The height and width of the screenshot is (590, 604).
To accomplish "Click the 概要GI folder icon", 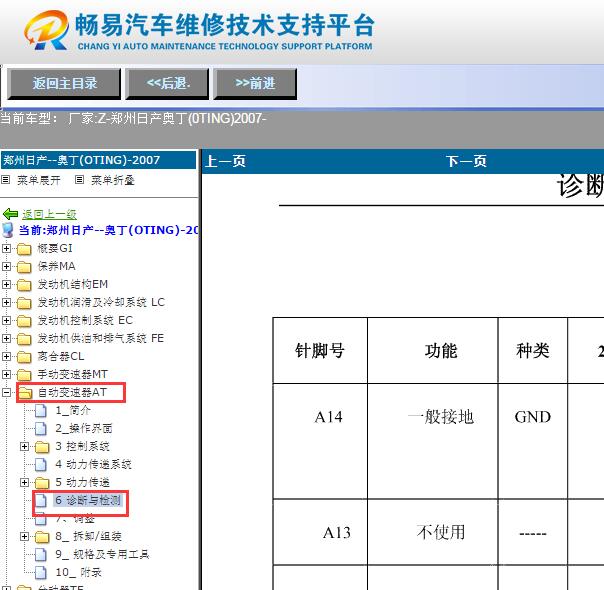I will (24, 249).
